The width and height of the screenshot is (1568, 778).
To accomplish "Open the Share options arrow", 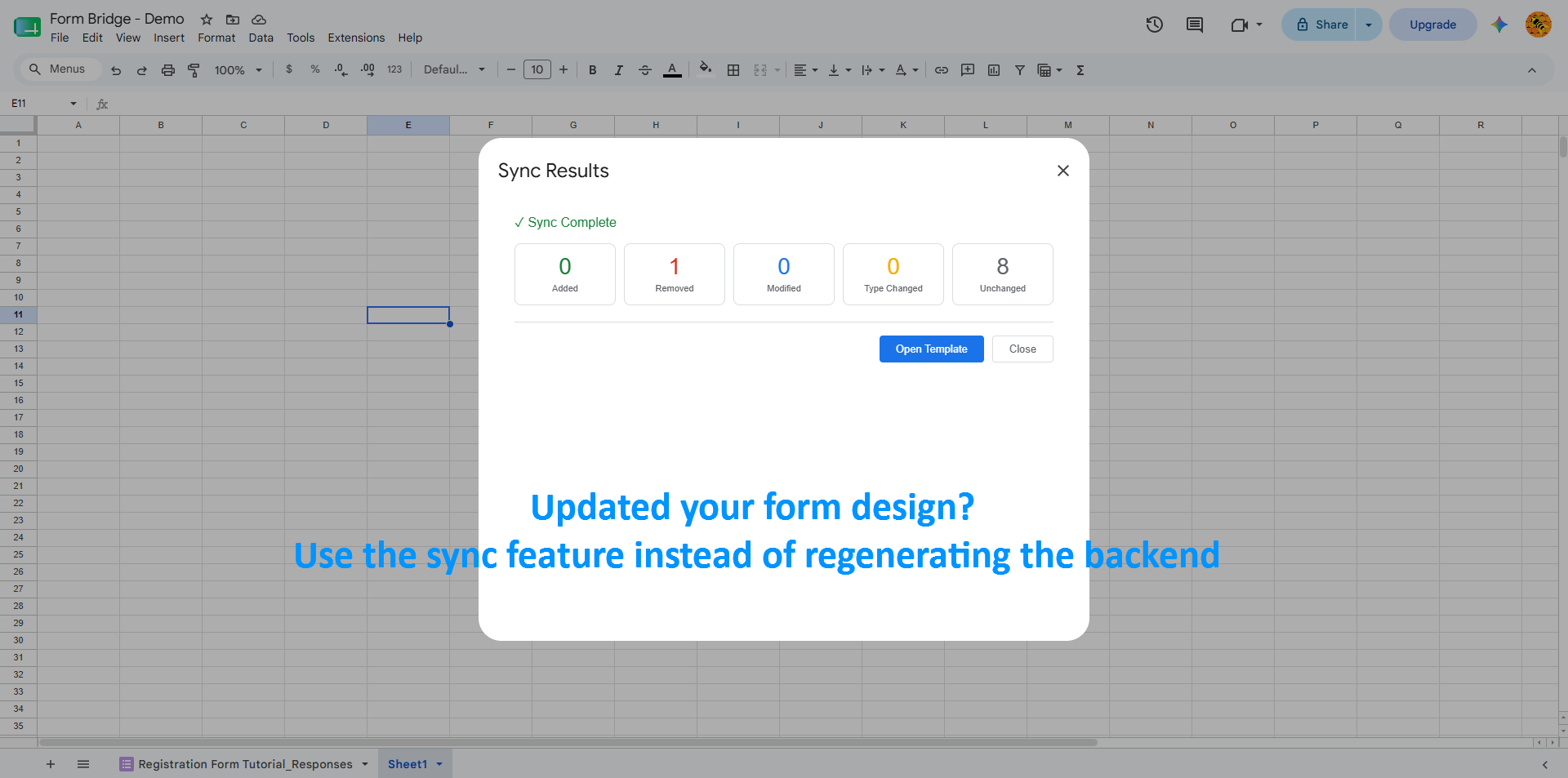I will point(1369,24).
